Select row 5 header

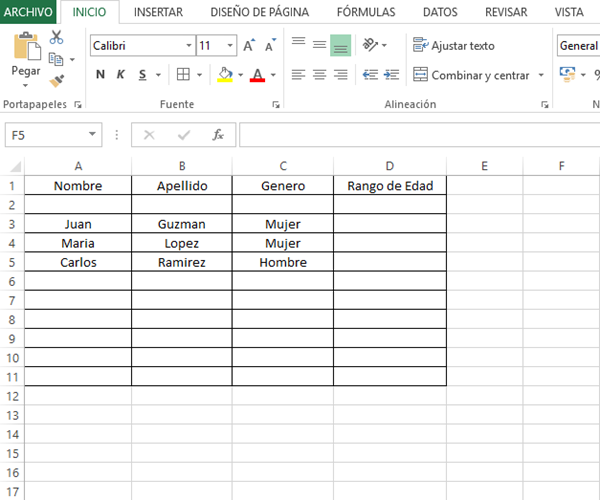(12, 262)
